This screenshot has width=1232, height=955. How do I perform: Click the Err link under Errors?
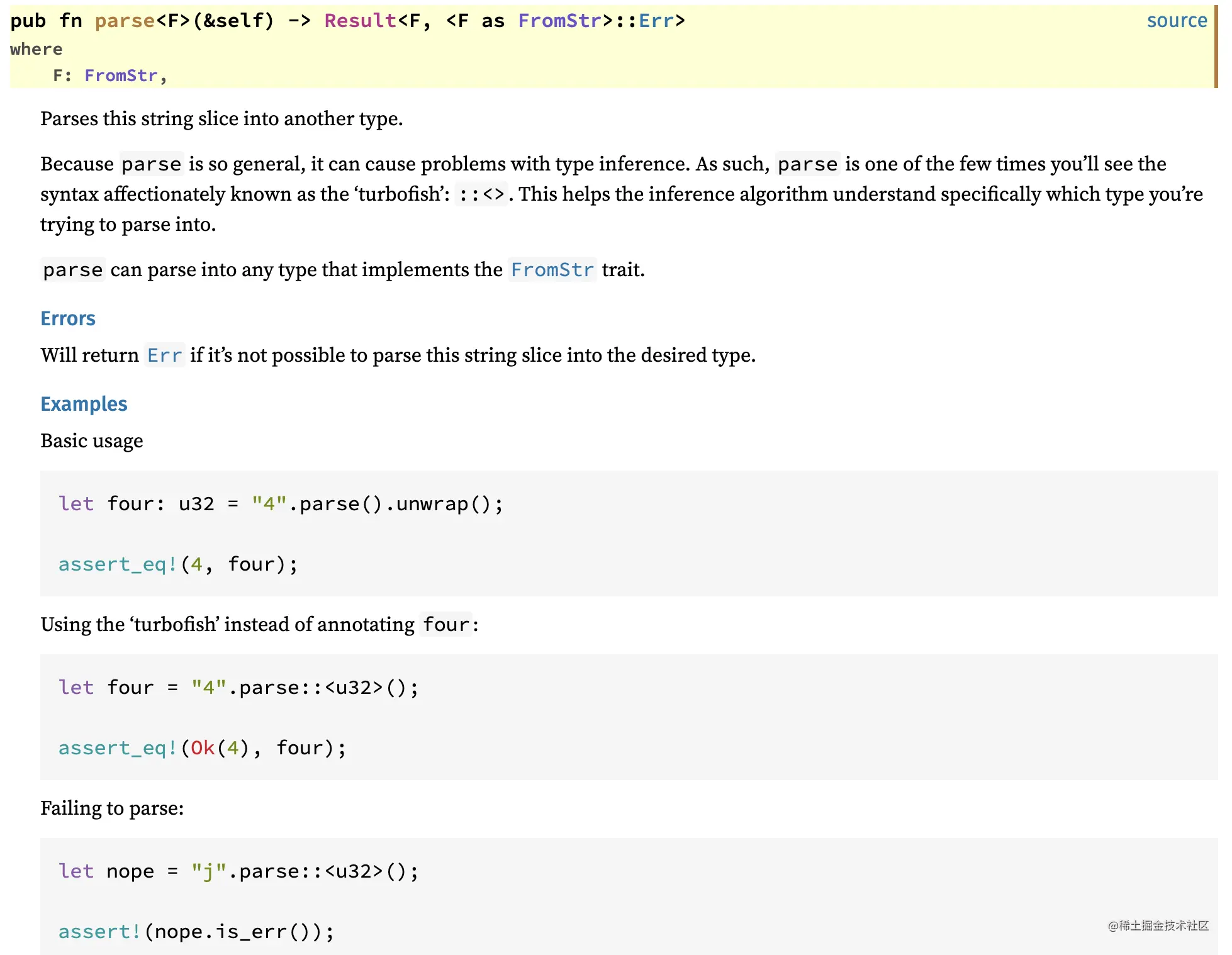(164, 355)
